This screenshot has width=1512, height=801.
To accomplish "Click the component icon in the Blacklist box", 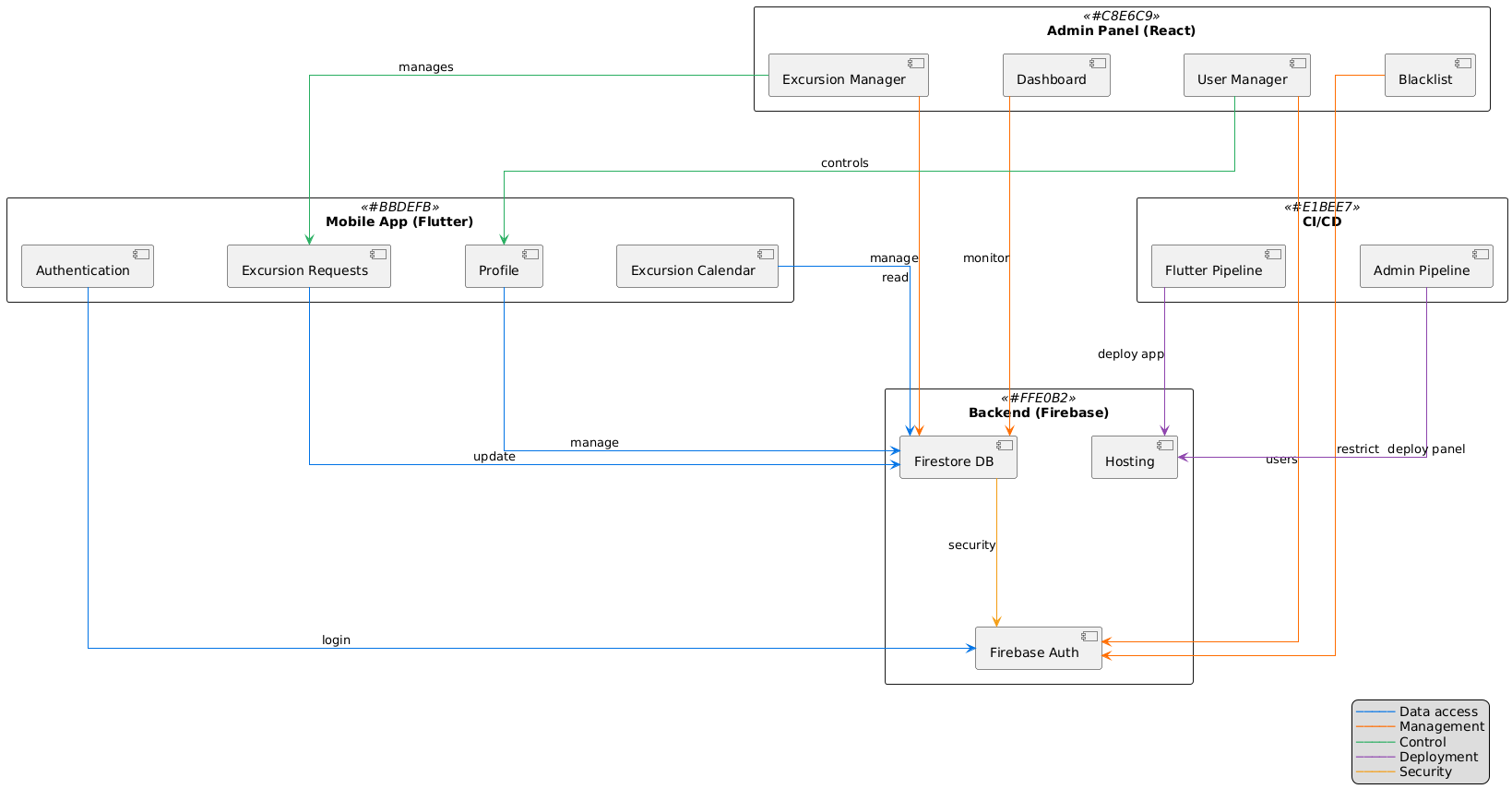I will 1461,64.
